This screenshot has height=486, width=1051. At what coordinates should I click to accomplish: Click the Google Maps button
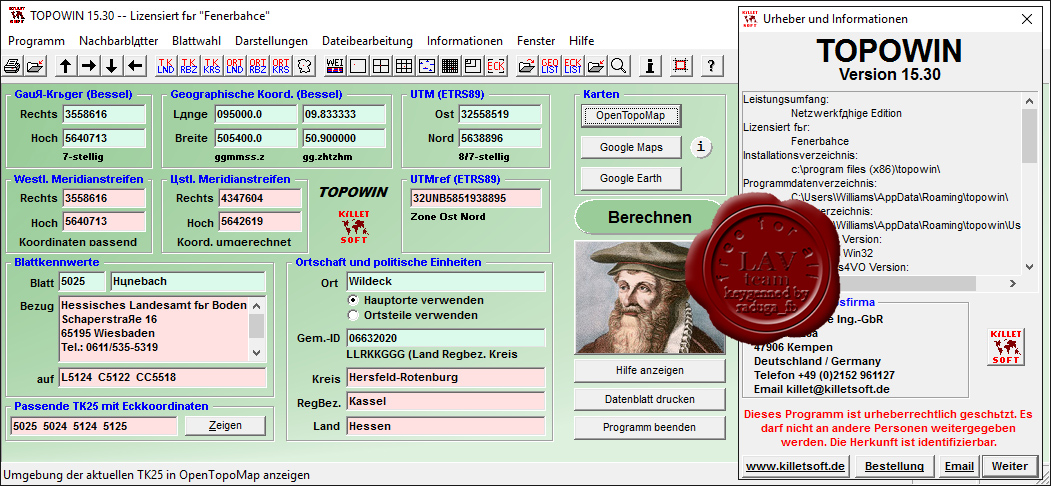631,147
